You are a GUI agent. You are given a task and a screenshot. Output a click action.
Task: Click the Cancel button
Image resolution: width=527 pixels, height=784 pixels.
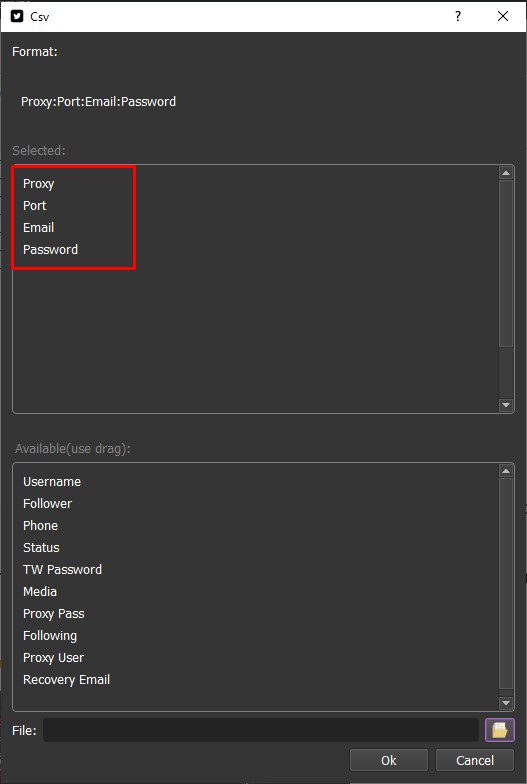[x=474, y=760]
